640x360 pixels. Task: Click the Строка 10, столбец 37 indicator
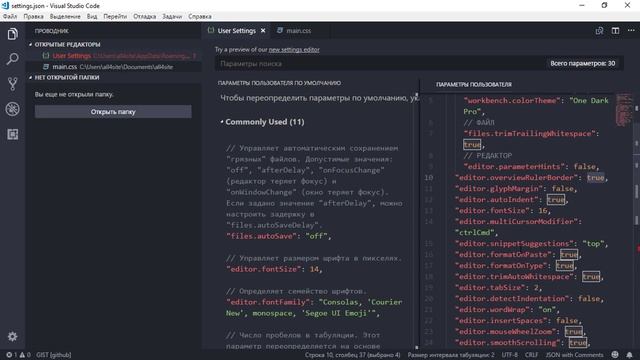tap(353, 355)
